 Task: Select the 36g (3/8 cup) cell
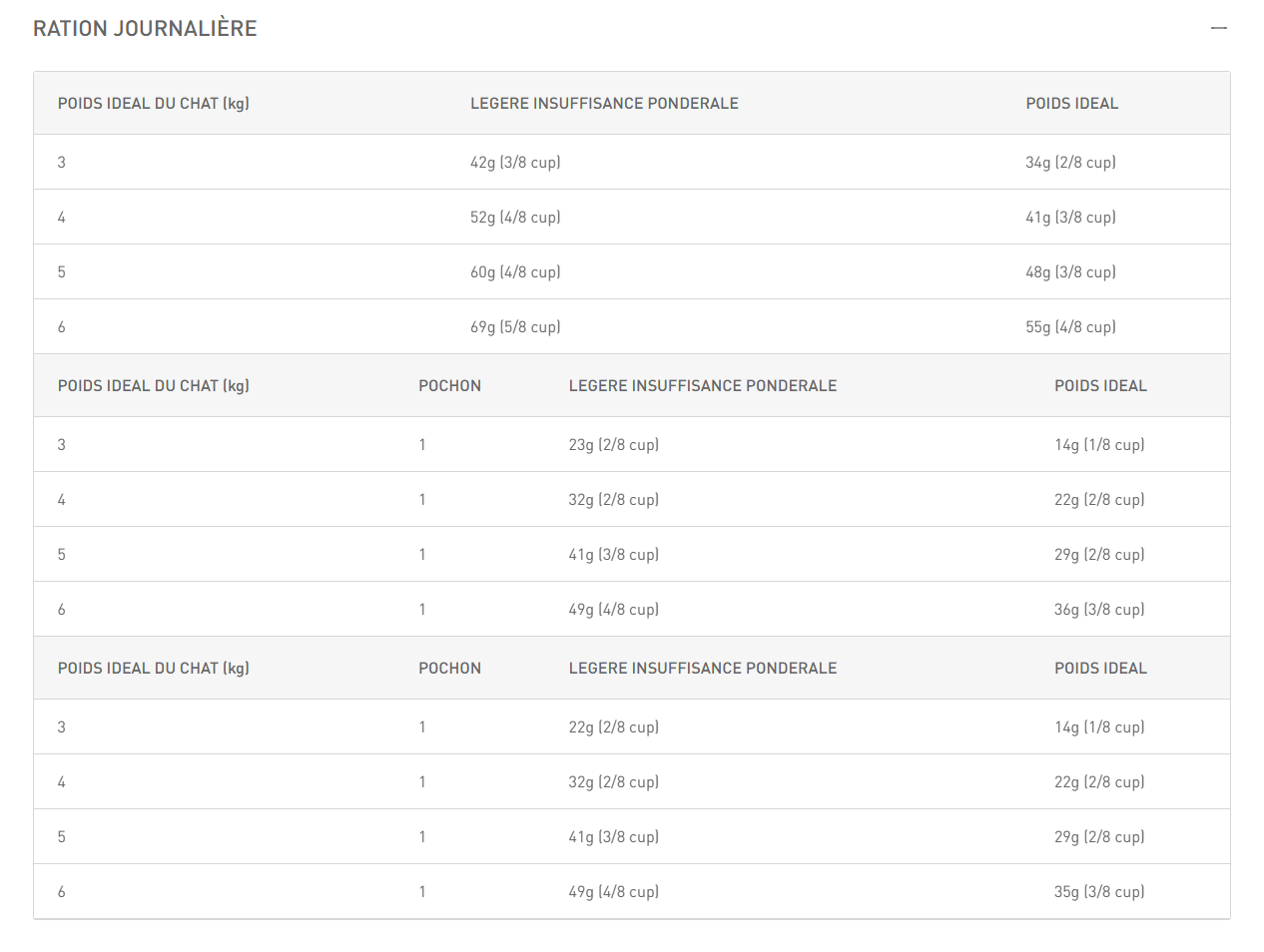pos(1099,609)
